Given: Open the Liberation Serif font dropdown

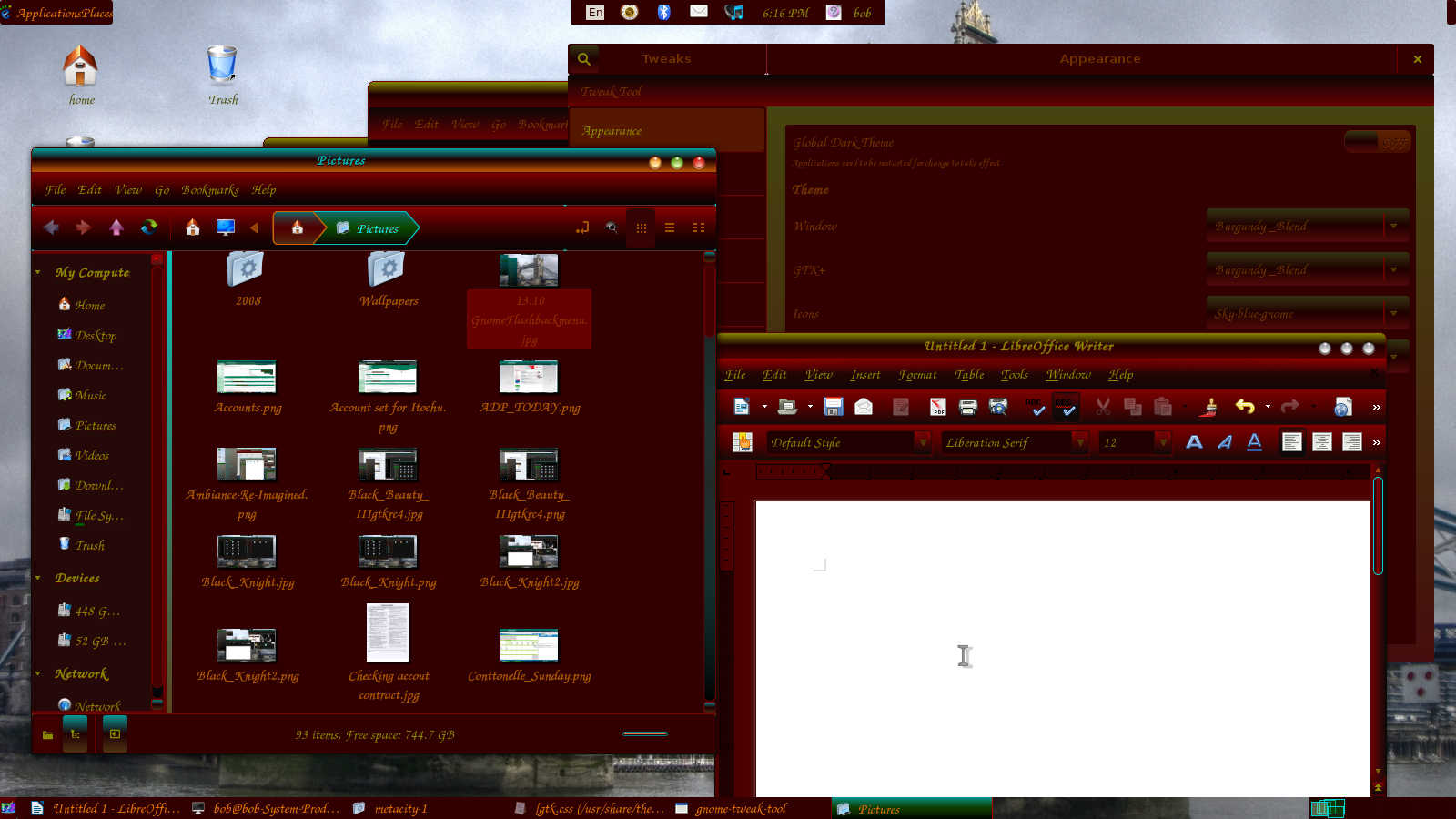Looking at the screenshot, I should tap(1079, 442).
